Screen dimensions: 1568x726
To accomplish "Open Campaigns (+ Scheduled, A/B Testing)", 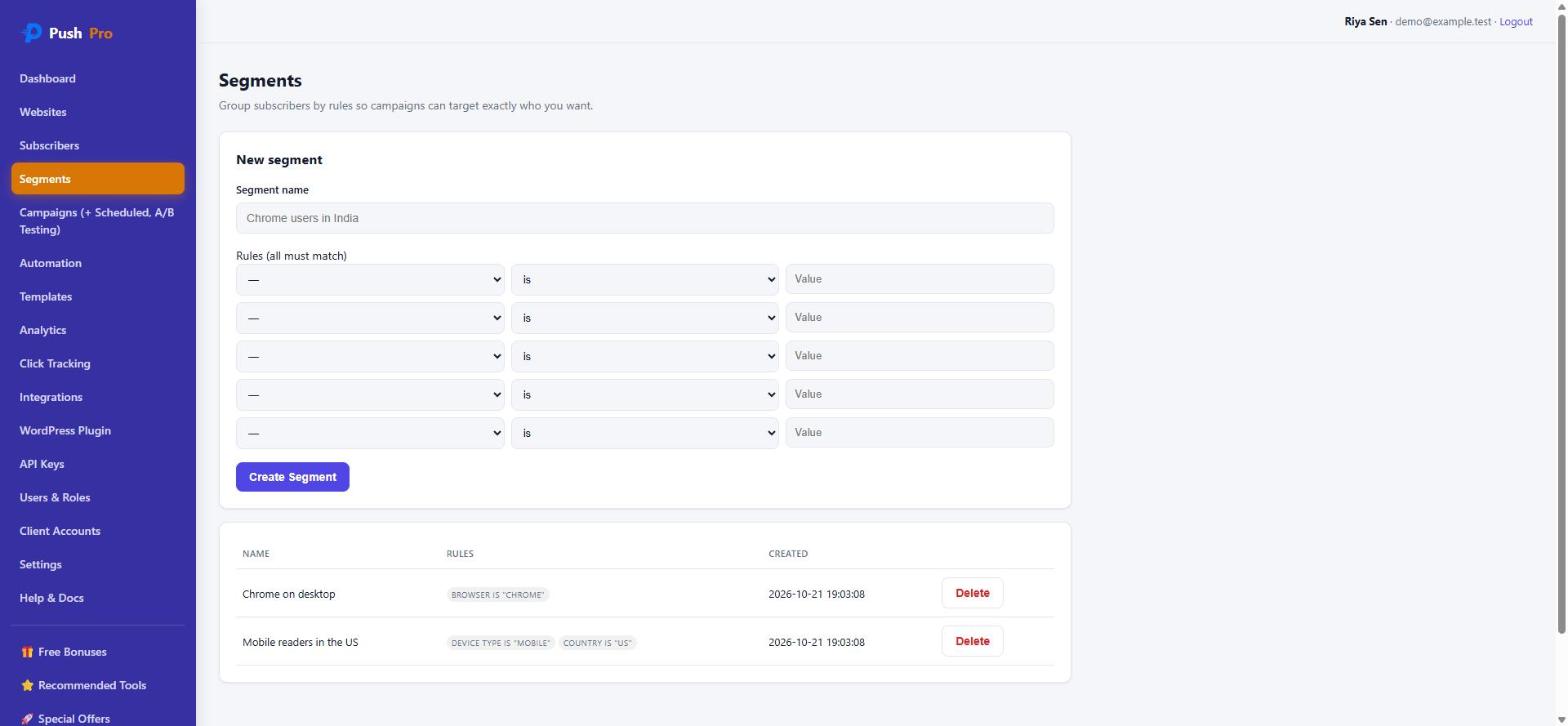I will (x=98, y=221).
